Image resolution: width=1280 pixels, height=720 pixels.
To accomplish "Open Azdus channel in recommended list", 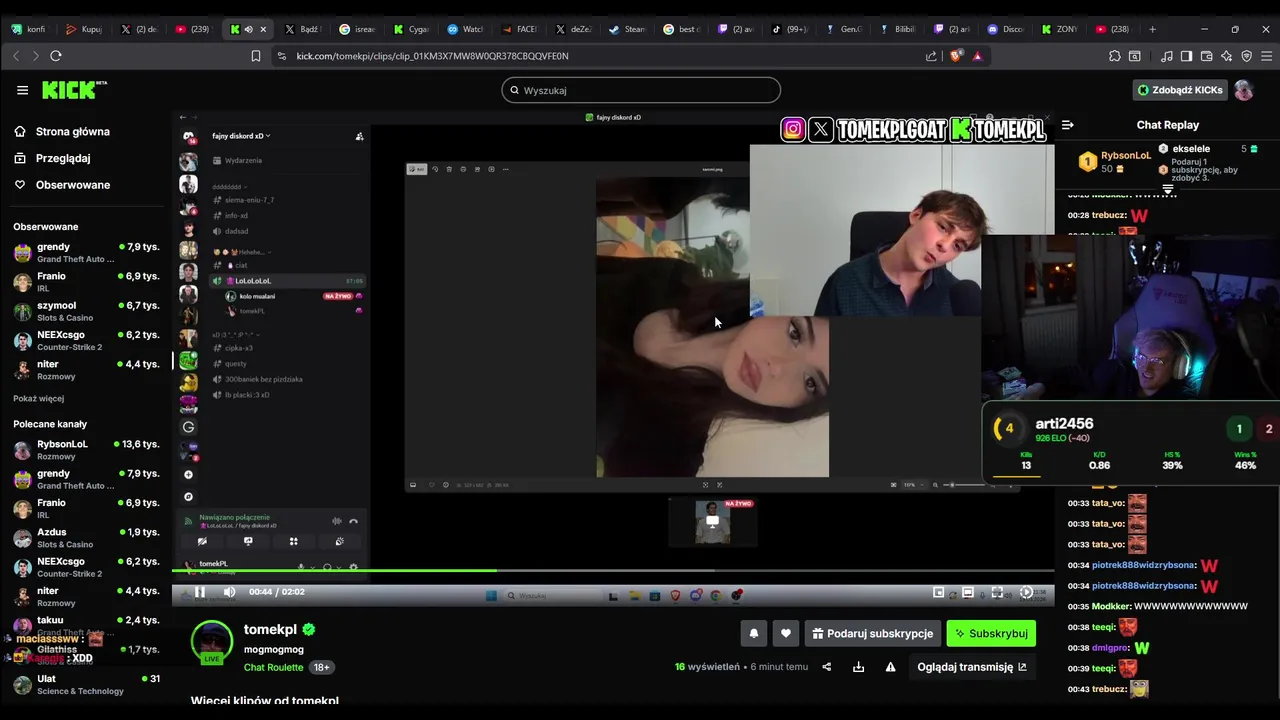I will [x=86, y=538].
